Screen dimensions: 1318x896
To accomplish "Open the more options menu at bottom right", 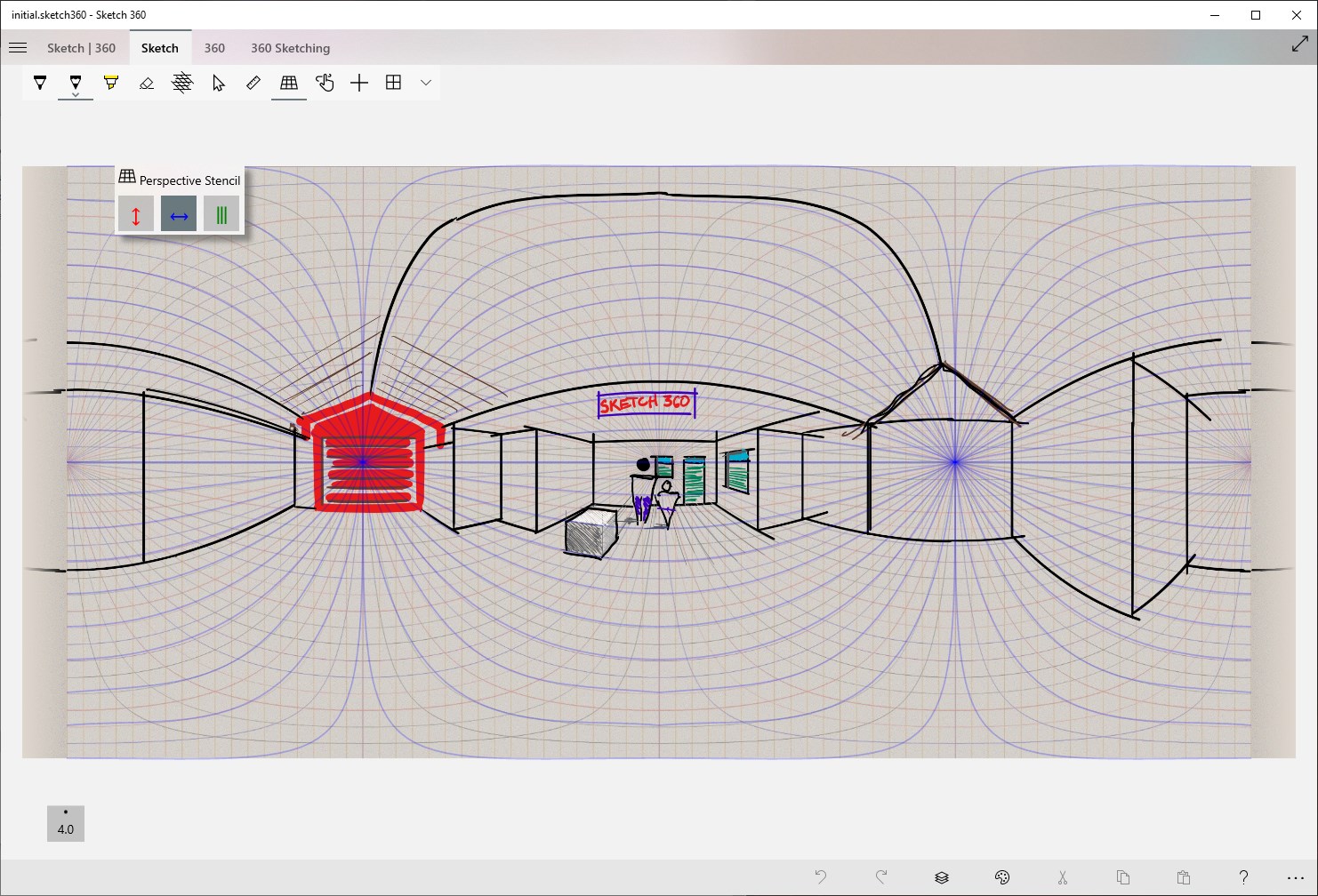I will coord(1298,876).
